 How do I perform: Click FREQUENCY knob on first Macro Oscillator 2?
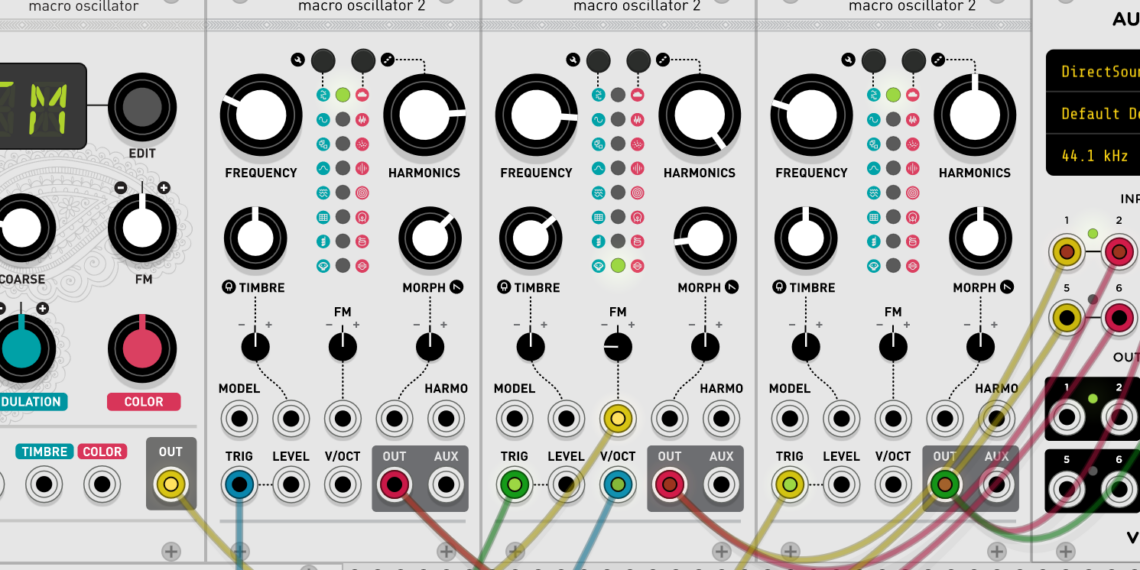[261, 114]
